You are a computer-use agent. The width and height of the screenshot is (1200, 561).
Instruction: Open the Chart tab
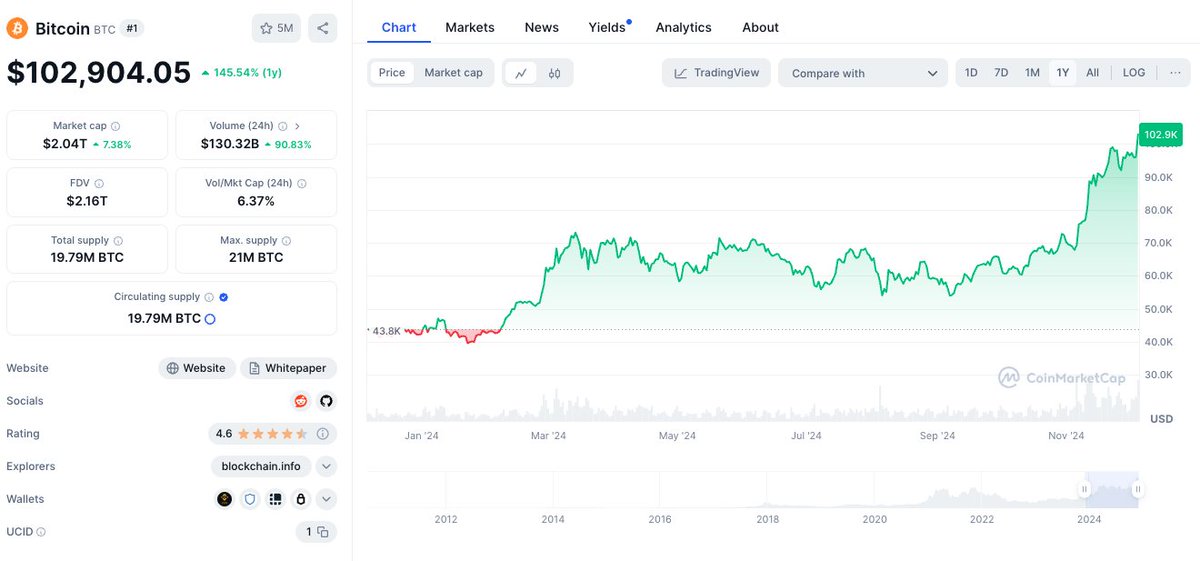(x=399, y=27)
